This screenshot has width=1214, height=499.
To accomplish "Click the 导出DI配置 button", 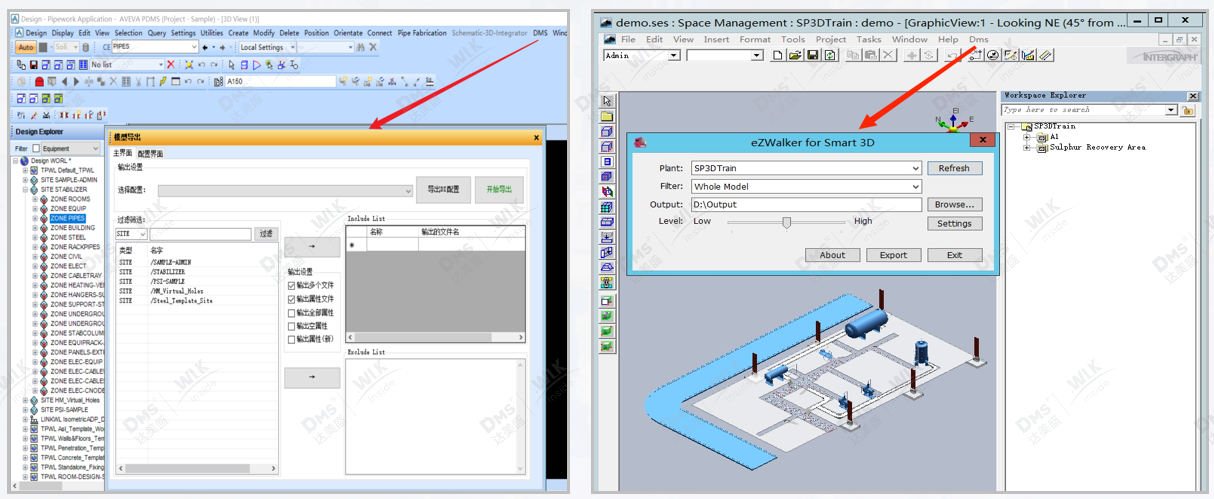I will 443,188.
